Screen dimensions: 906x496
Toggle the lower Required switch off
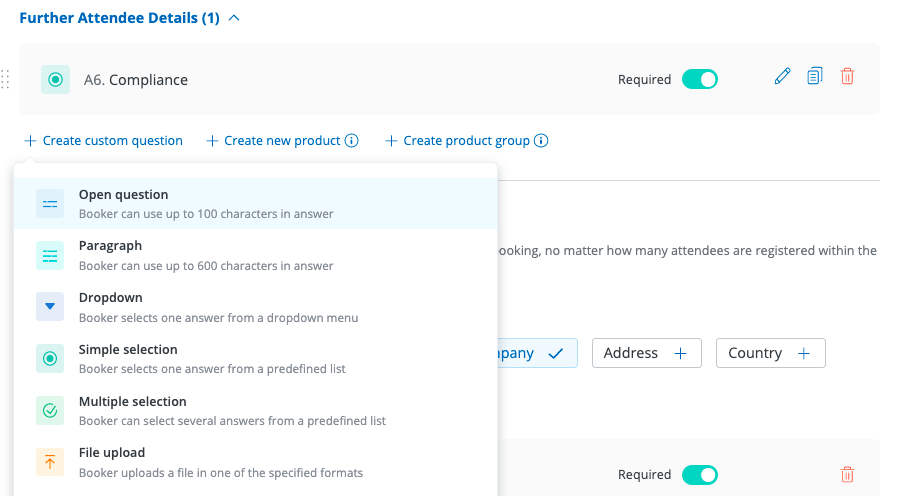[699, 475]
